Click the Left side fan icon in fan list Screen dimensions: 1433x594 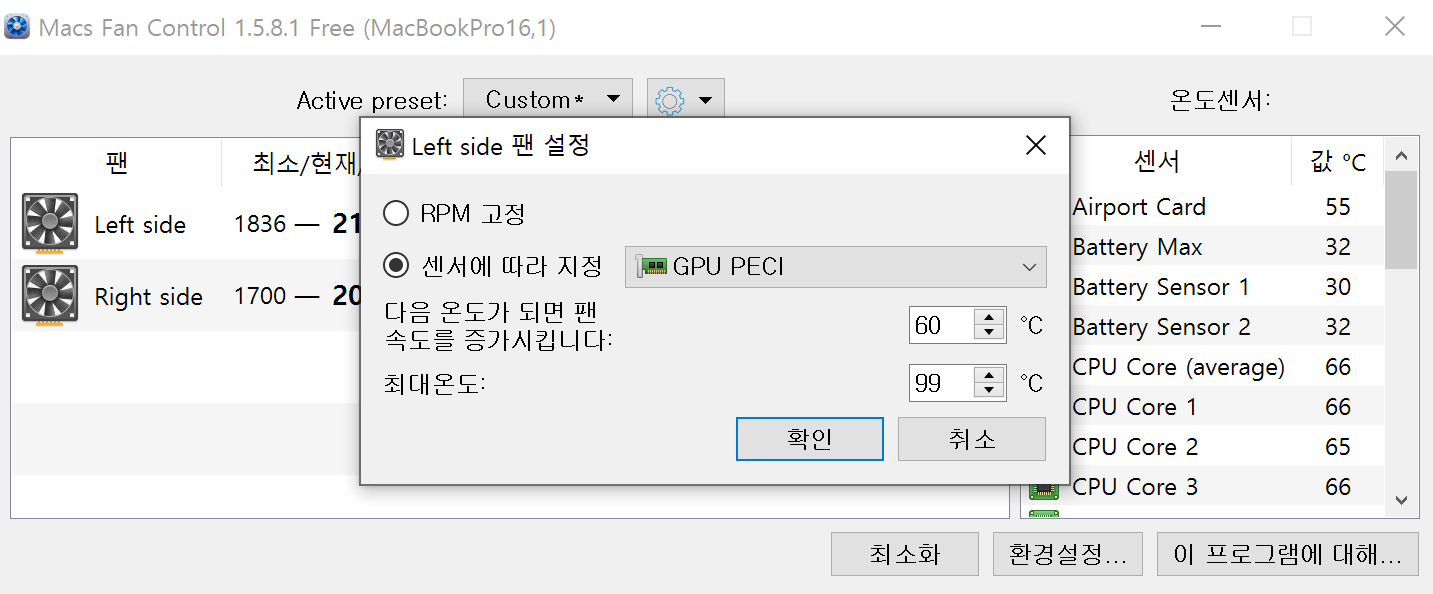click(50, 222)
